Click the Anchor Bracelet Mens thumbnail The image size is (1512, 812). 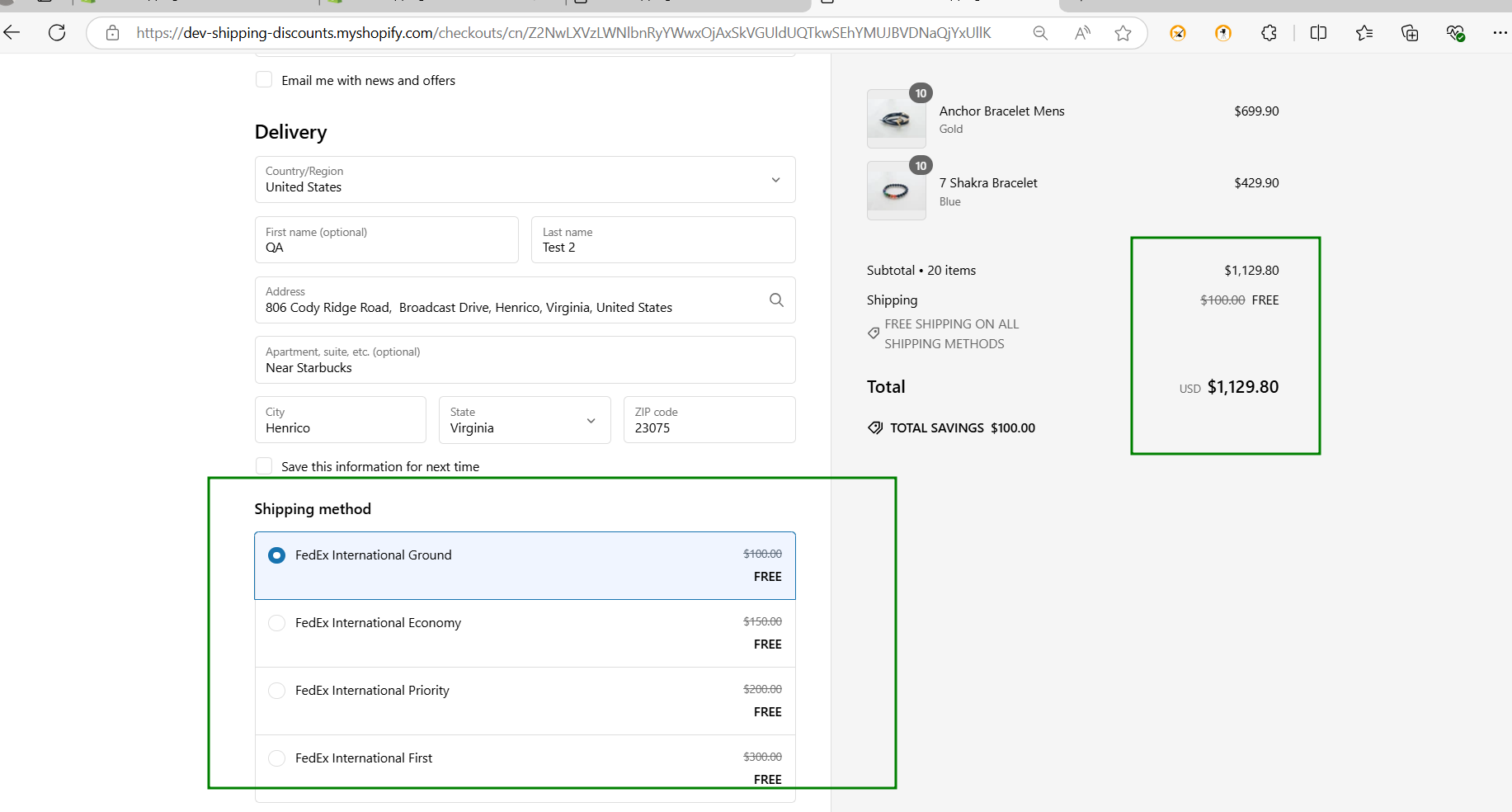pos(896,119)
